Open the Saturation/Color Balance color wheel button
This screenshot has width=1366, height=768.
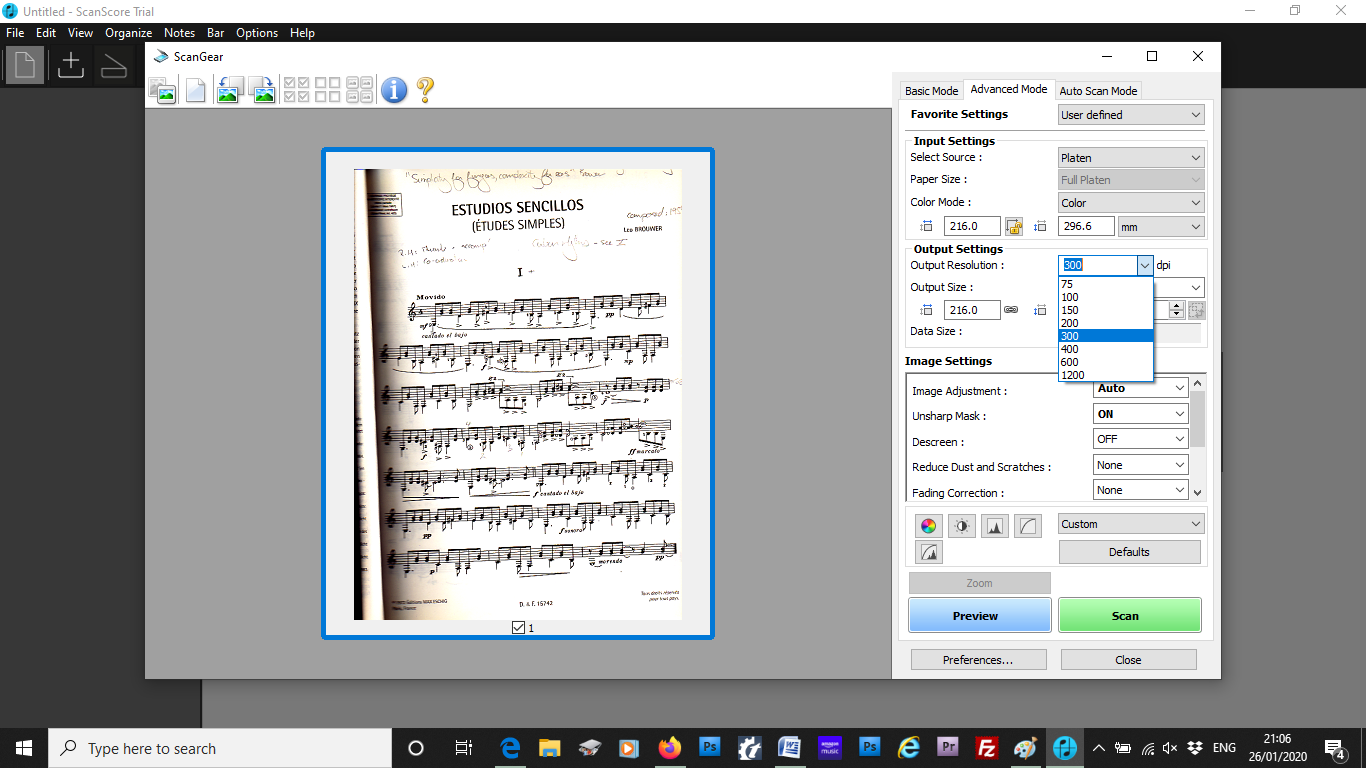[929, 526]
